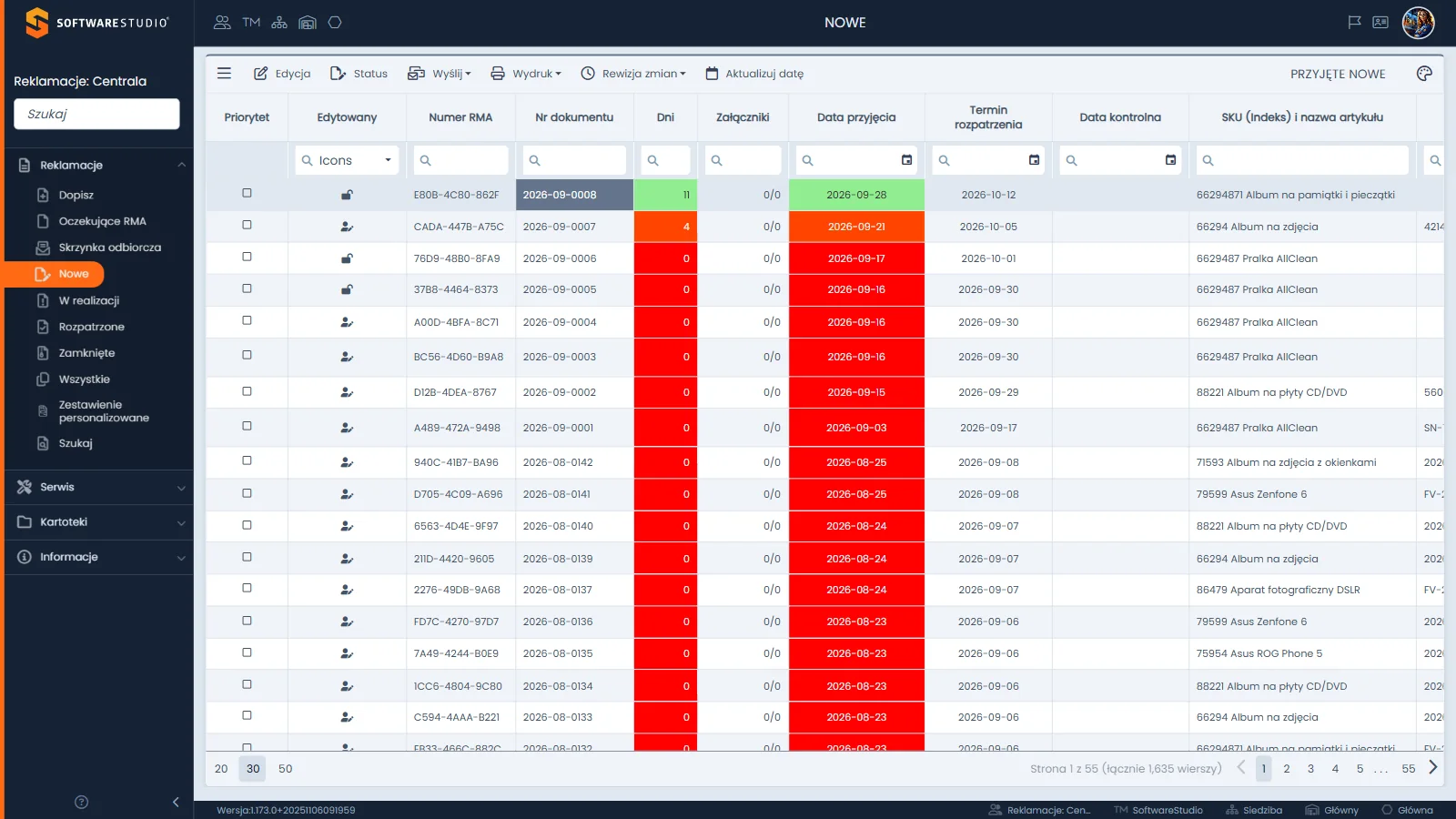Click the warehouse icon in the header
Screen dimensions: 1456x819
pos(308,23)
